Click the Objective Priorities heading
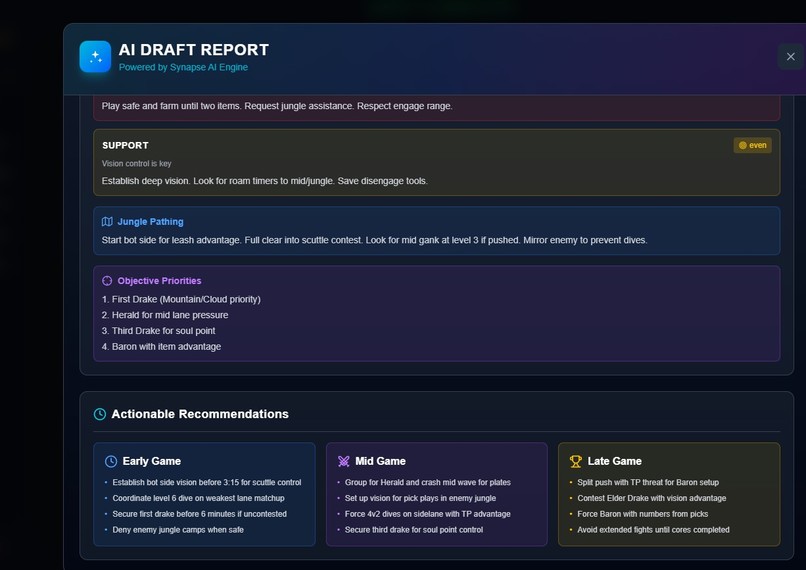The image size is (806, 570). point(159,281)
